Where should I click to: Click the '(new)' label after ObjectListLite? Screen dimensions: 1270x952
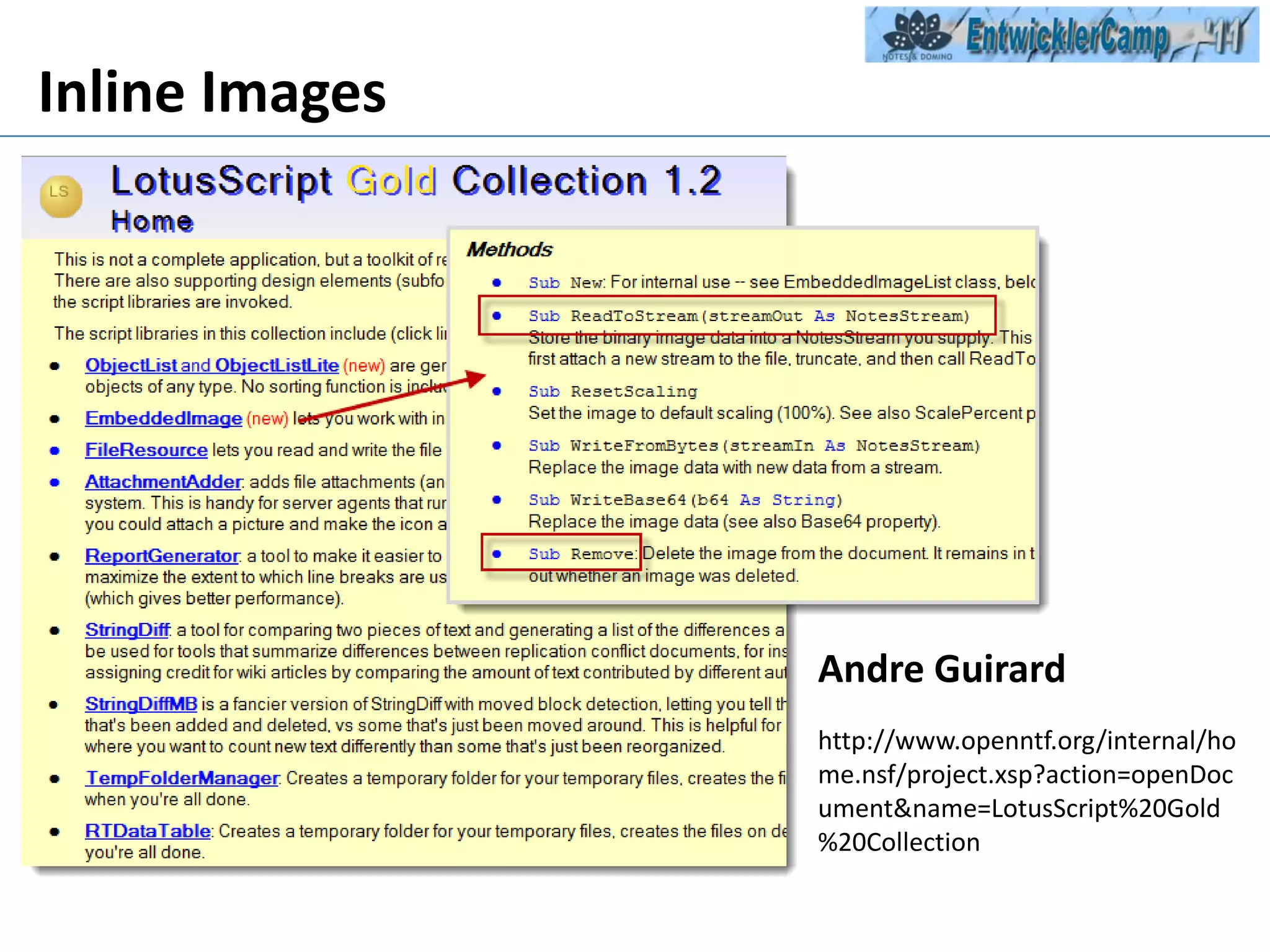(x=364, y=366)
